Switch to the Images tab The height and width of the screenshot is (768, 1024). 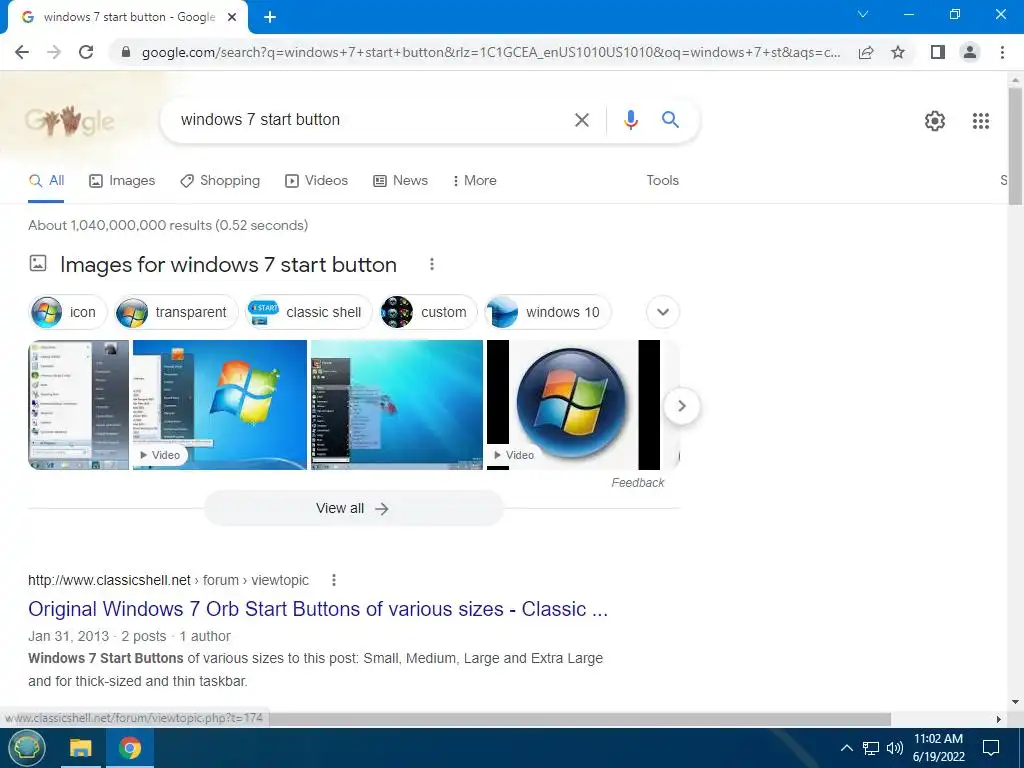[122, 181]
